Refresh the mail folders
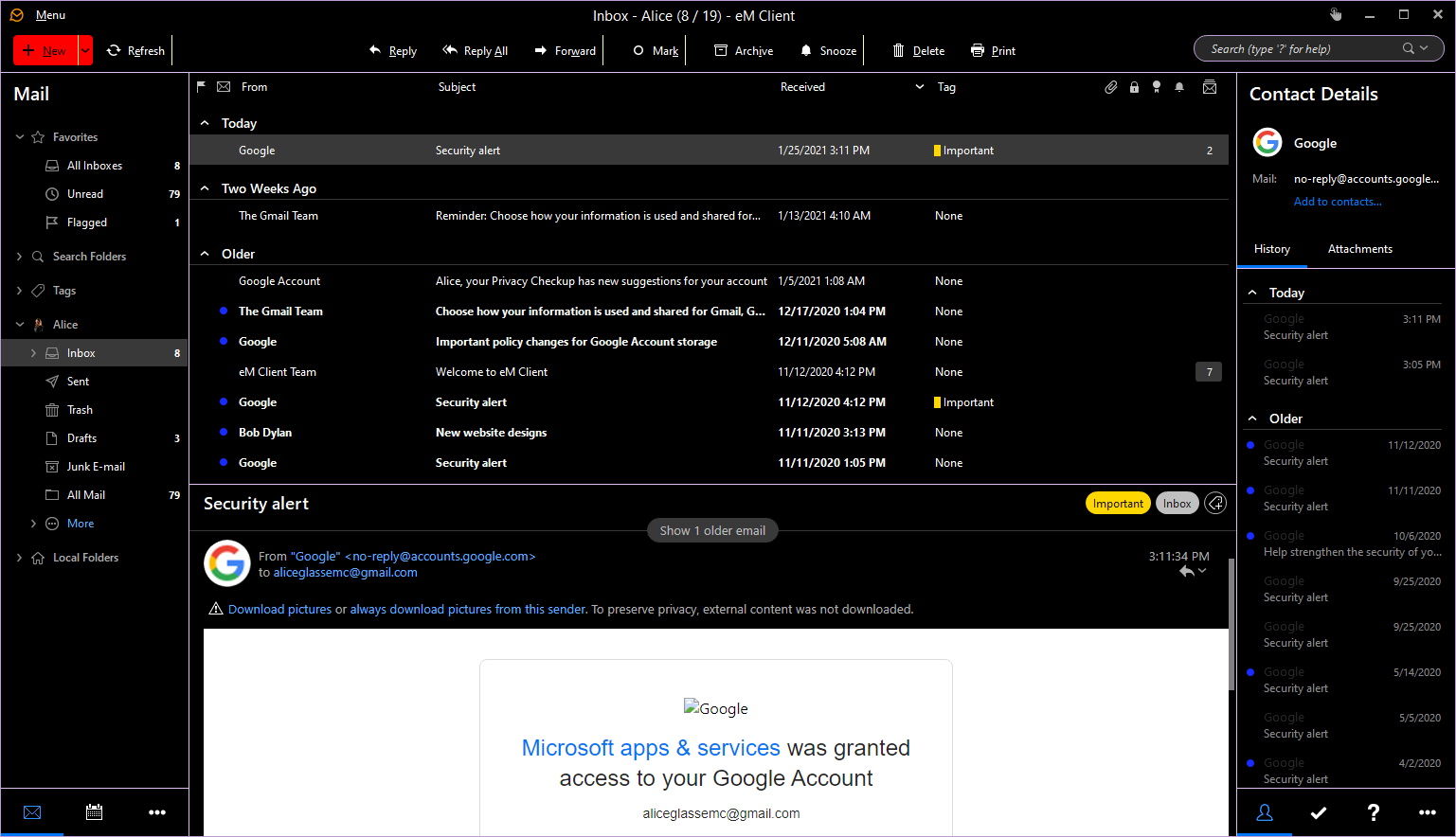The image size is (1456, 837). coord(135,50)
